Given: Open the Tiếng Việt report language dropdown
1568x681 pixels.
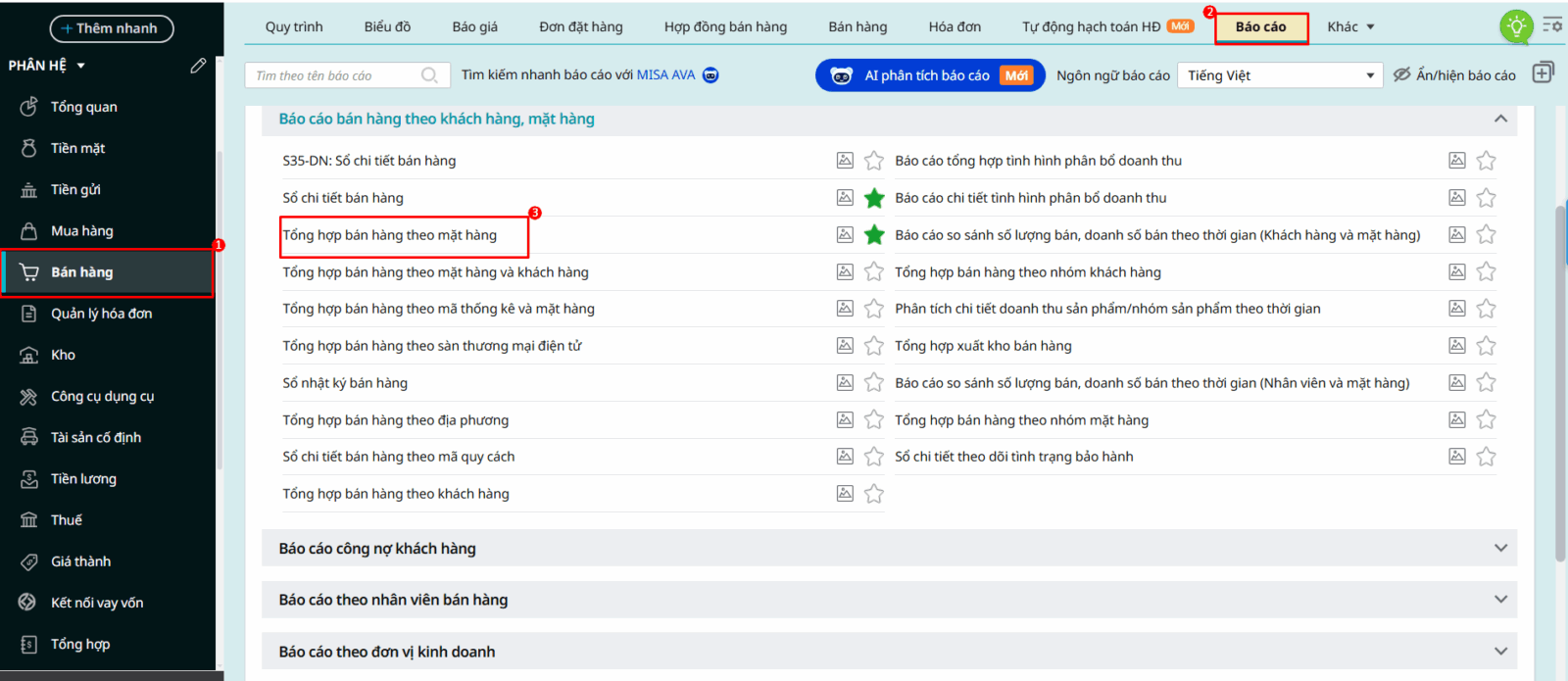Looking at the screenshot, I should 1280,75.
